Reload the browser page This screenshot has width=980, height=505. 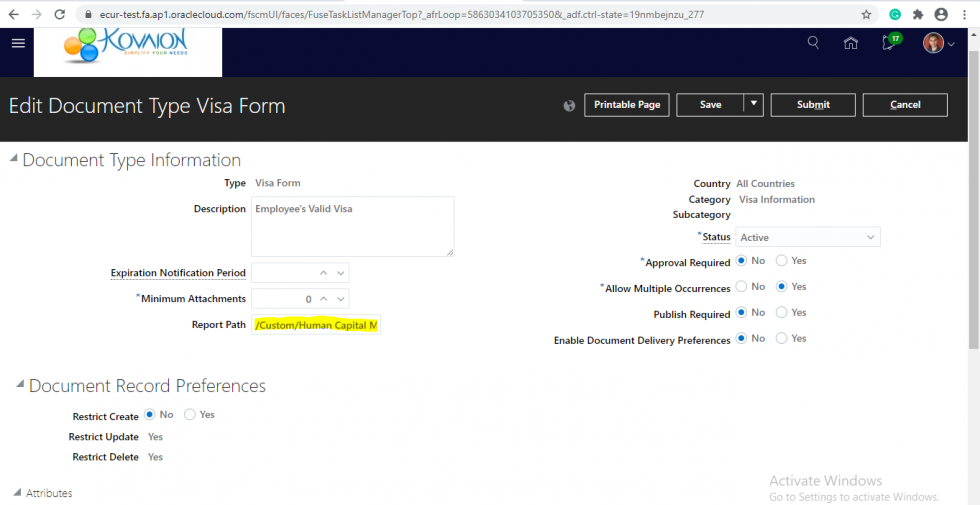tap(59, 14)
